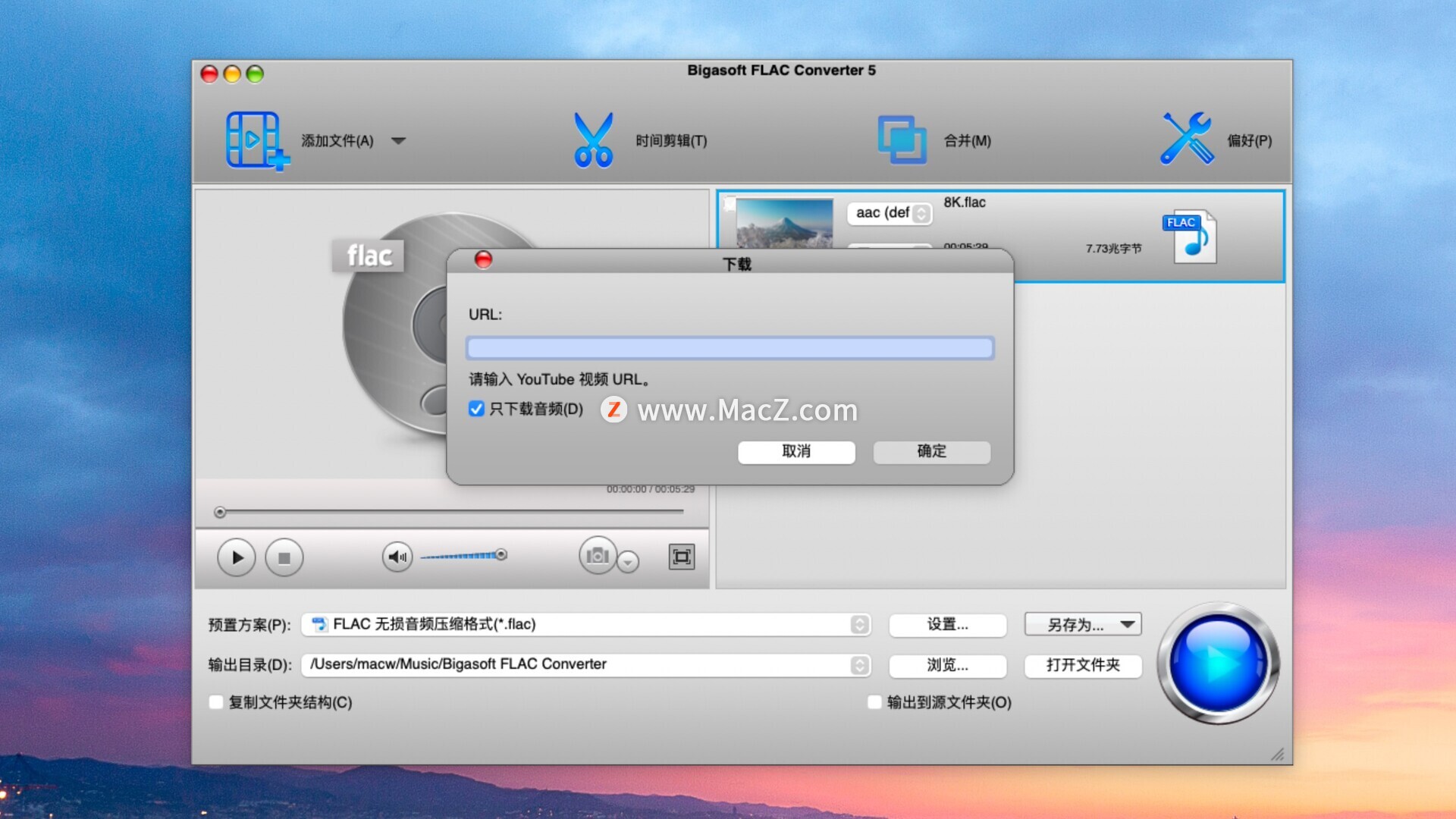The height and width of the screenshot is (819, 1456).
Task: Open the aac (def audio track dropdown
Action: [x=890, y=213]
